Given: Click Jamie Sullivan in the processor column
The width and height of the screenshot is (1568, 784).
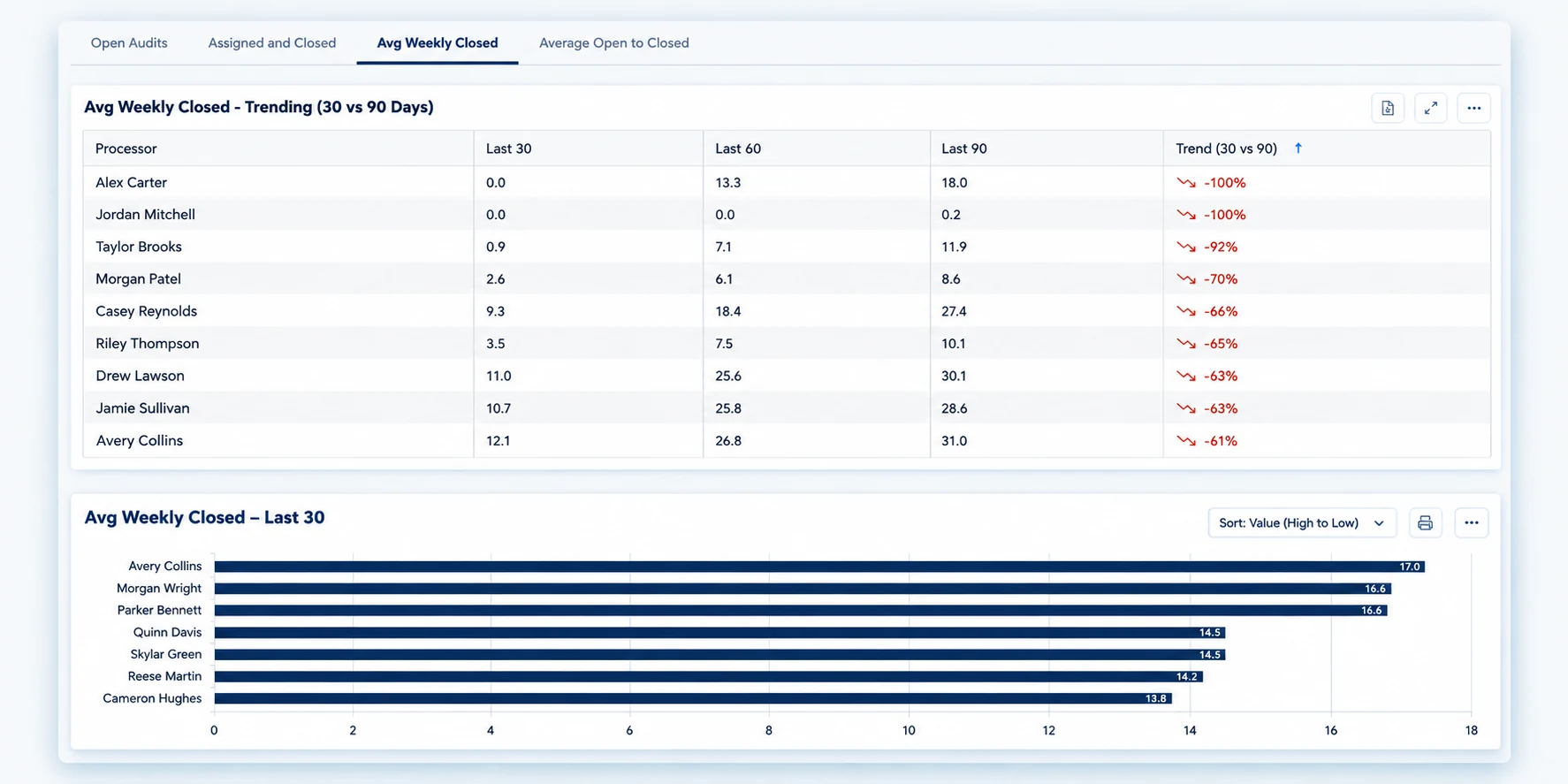Looking at the screenshot, I should point(143,408).
